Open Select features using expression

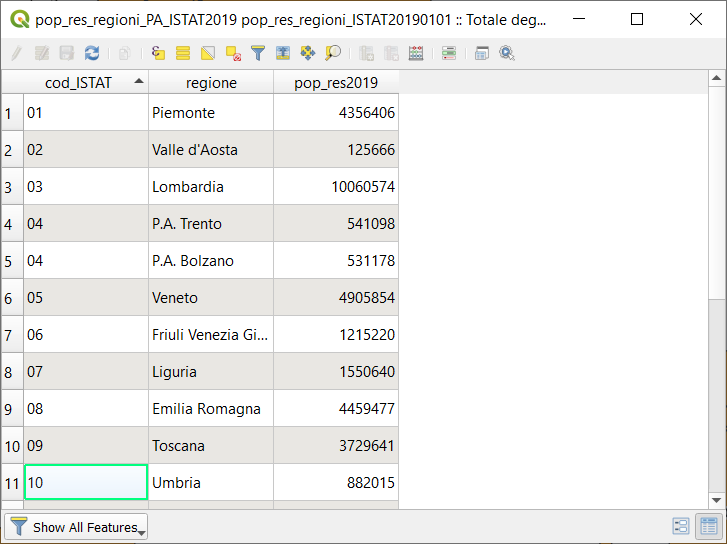pyautogui.click(x=159, y=53)
